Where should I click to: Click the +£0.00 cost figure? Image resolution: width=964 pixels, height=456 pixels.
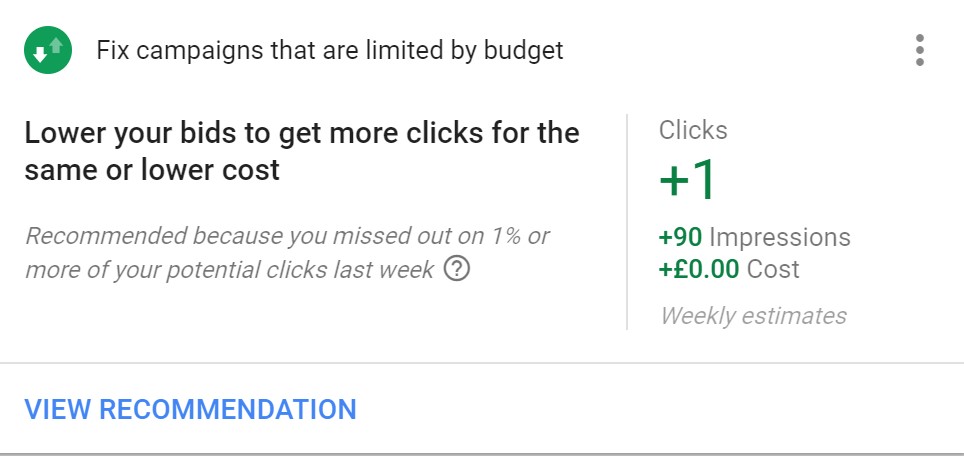pos(699,269)
